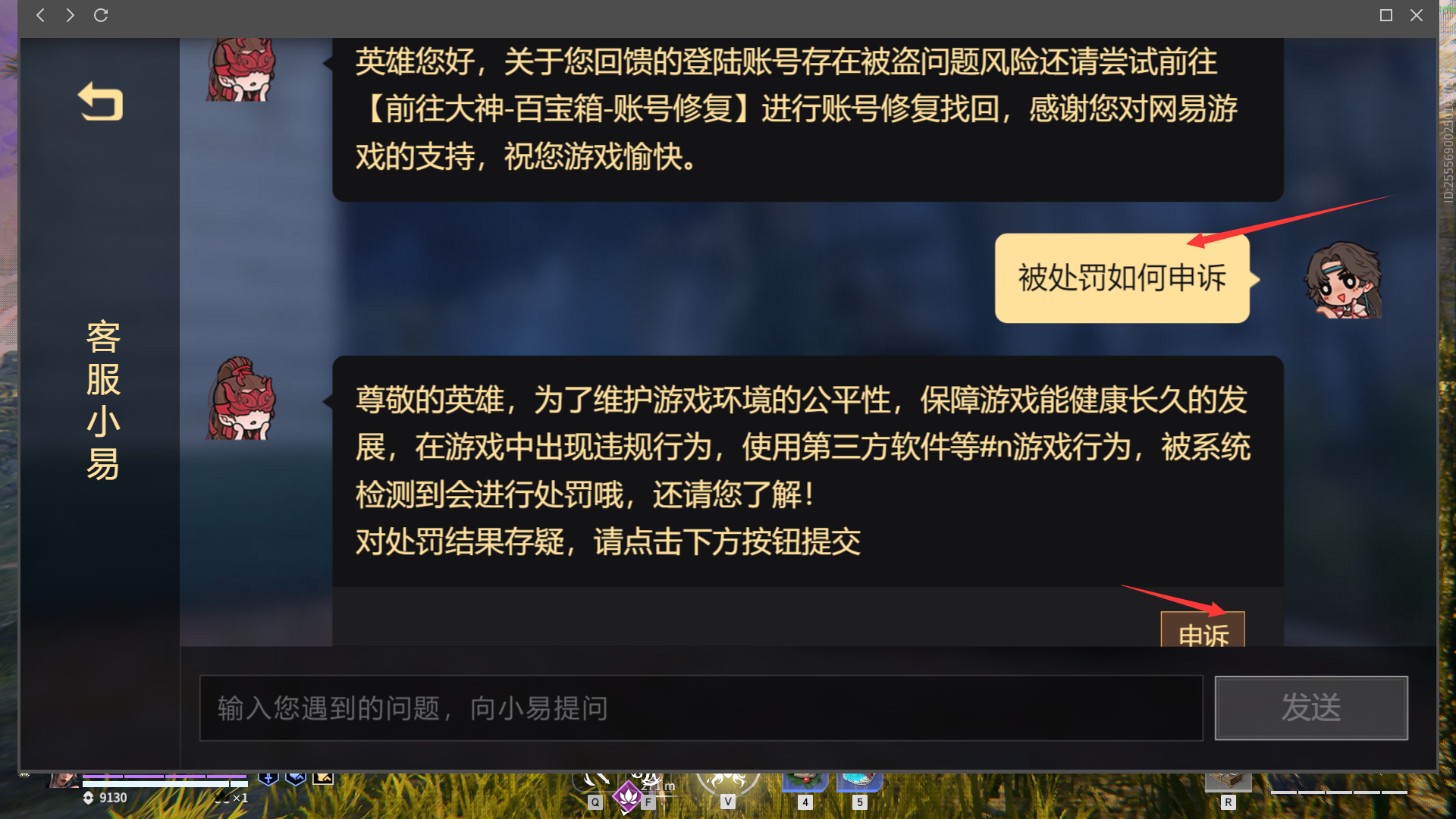Go back with the browser back arrow
1456x819 pixels.
[41, 15]
